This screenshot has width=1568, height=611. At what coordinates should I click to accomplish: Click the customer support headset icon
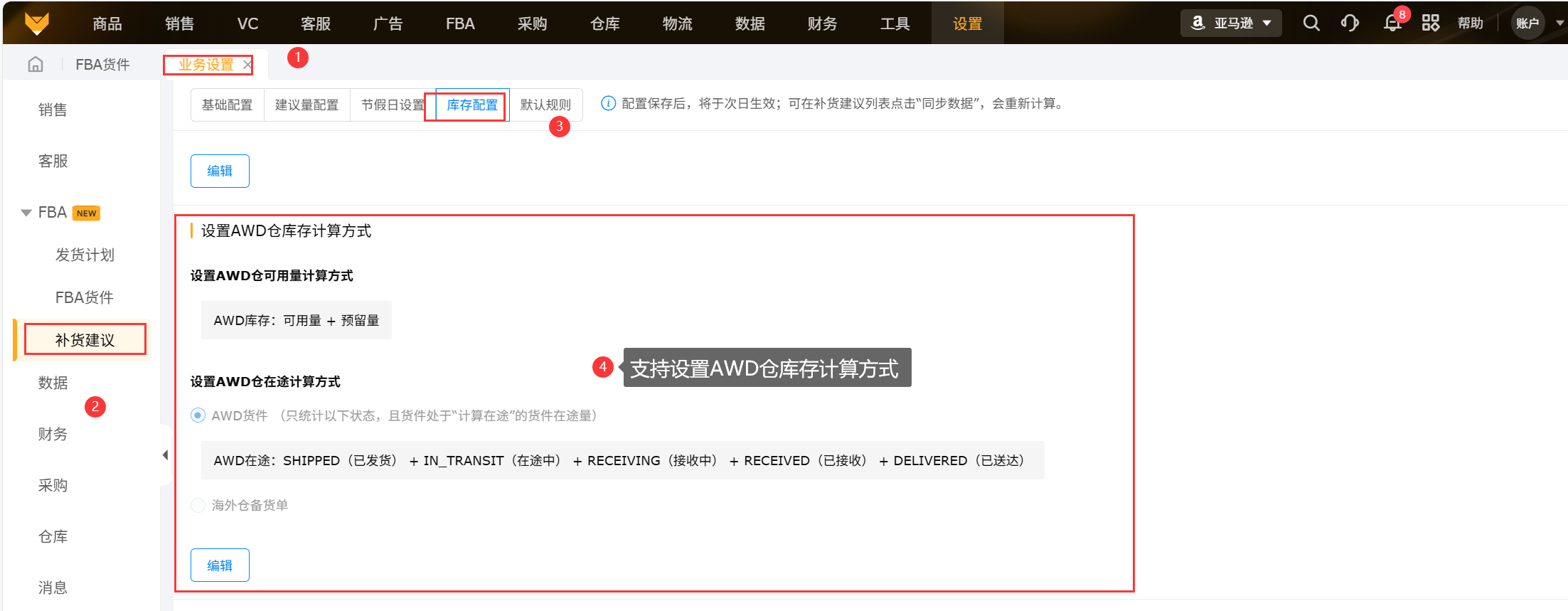coord(1350,23)
